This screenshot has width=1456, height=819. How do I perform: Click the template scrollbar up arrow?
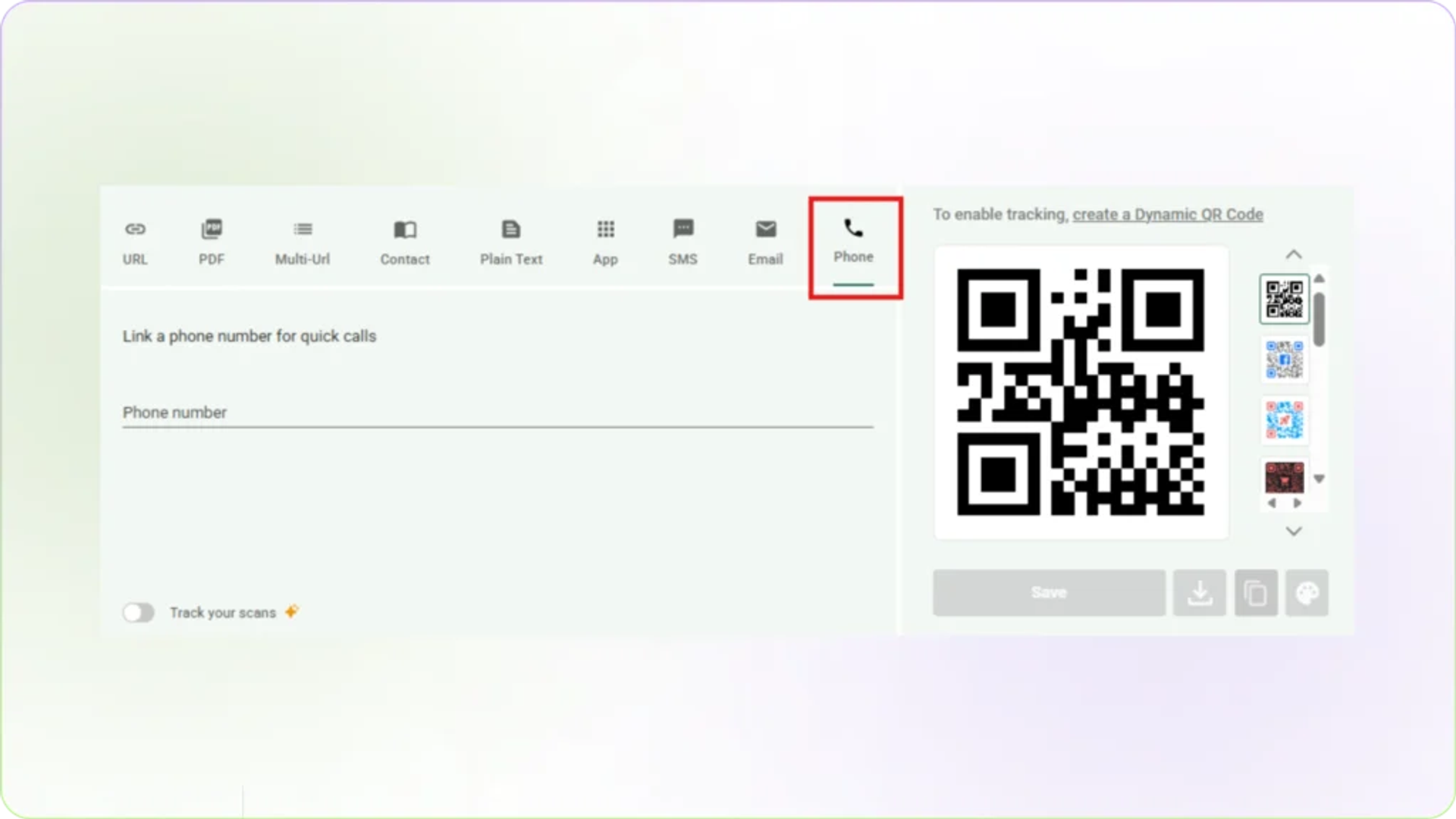tap(1319, 278)
